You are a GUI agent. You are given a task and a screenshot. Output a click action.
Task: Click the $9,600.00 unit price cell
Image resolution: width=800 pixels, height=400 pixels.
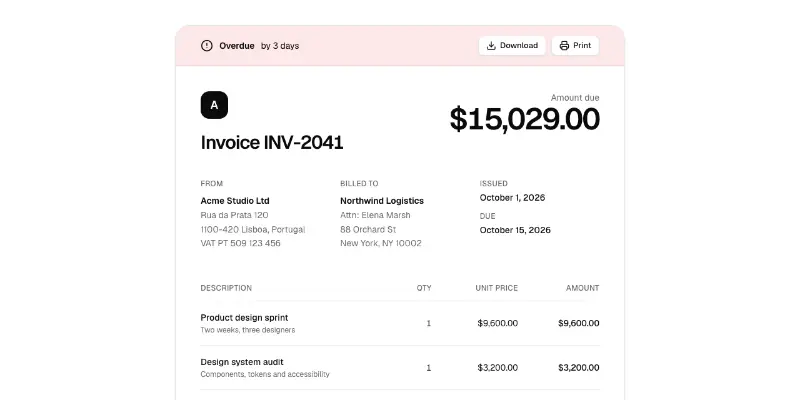coord(497,323)
